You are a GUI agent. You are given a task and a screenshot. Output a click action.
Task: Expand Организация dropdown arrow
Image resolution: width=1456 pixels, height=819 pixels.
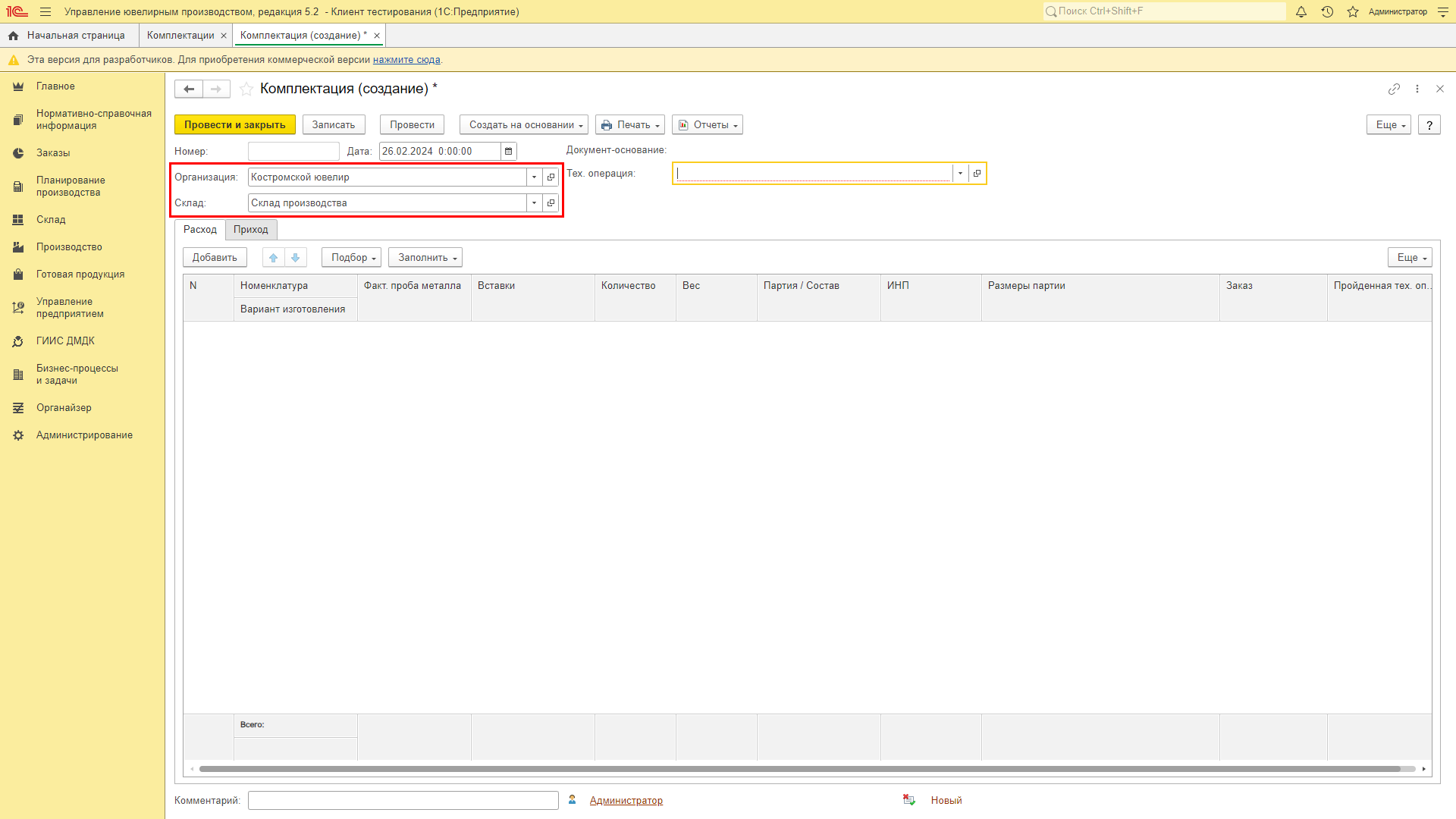(x=535, y=177)
